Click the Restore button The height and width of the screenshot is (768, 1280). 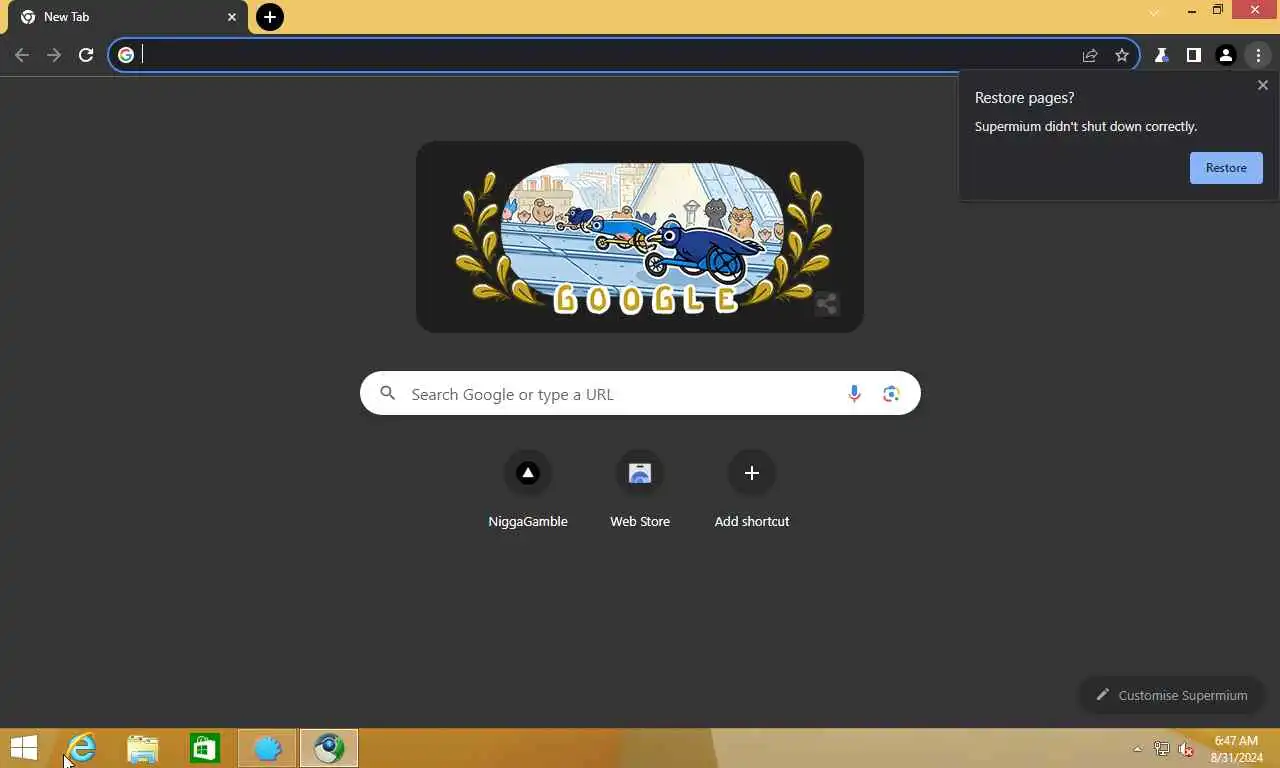tap(1226, 168)
